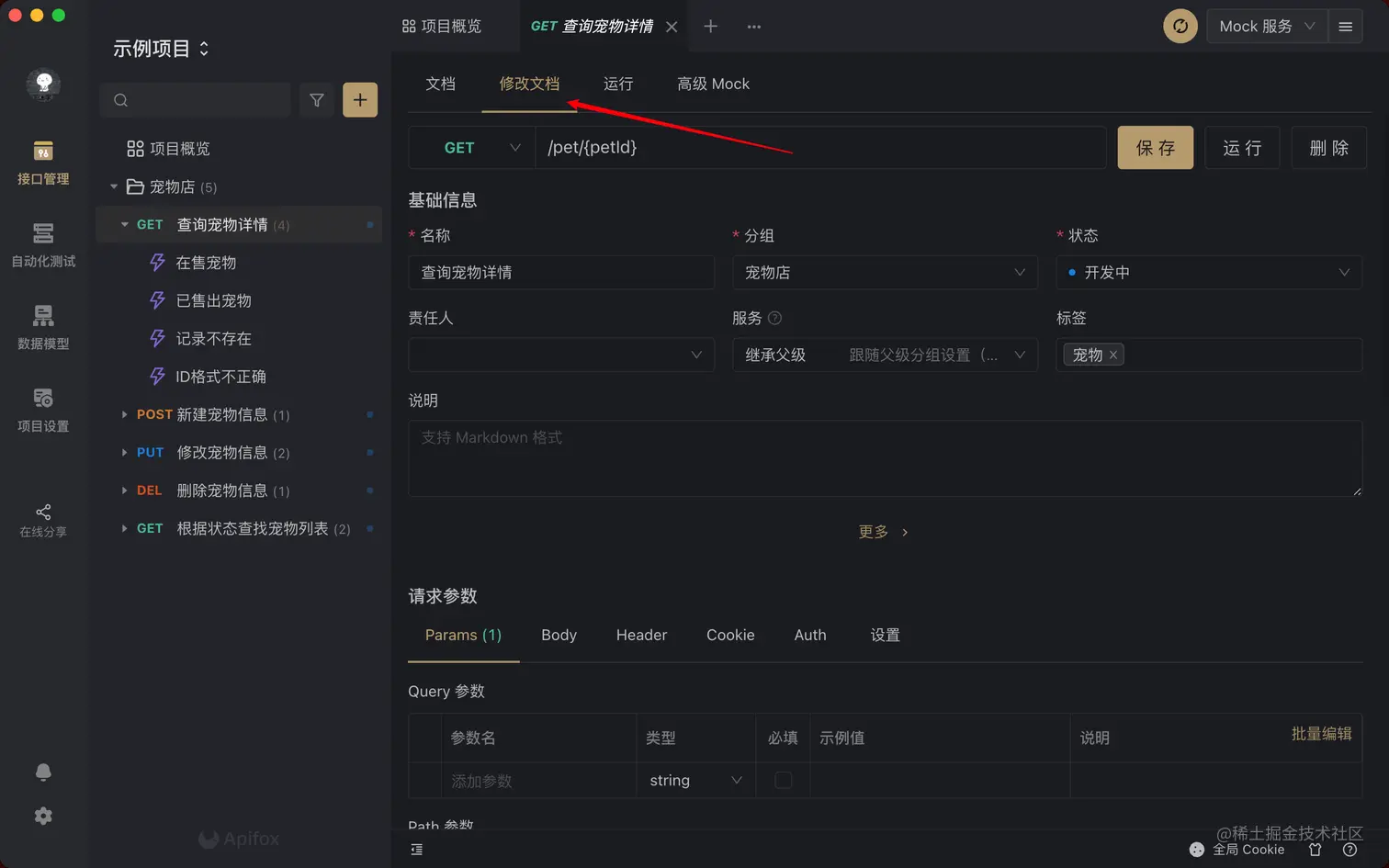The width and height of the screenshot is (1389, 868).
Task: Expand GET 根据状态查找宠物列表 node
Action: tap(124, 528)
